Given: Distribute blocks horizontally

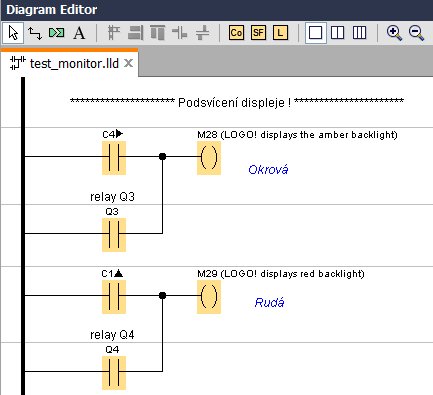Looking at the screenshot, I should click(x=180, y=33).
